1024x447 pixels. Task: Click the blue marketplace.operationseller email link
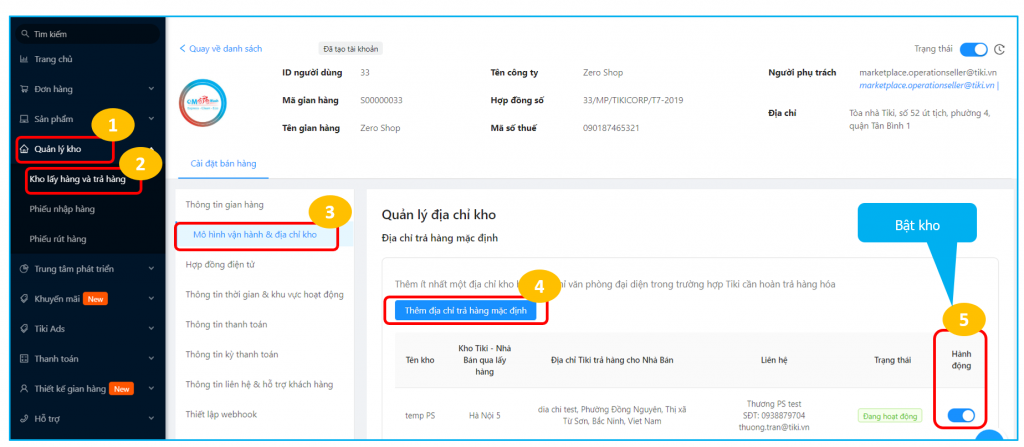tap(927, 85)
